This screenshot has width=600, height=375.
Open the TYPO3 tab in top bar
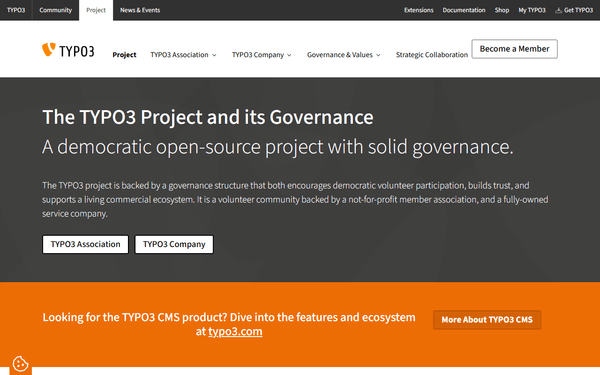tap(16, 10)
